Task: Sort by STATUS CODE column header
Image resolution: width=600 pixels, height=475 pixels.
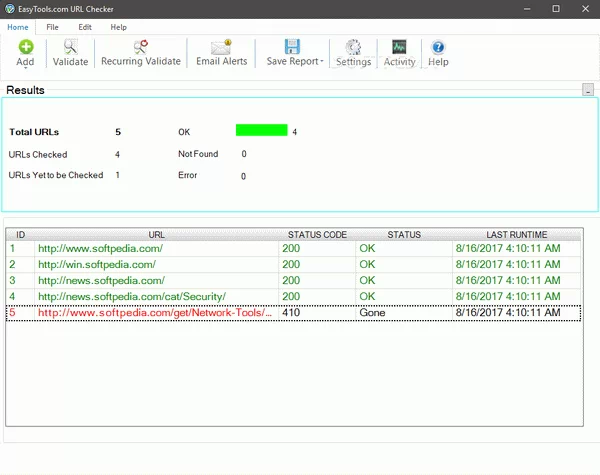Action: point(317,235)
